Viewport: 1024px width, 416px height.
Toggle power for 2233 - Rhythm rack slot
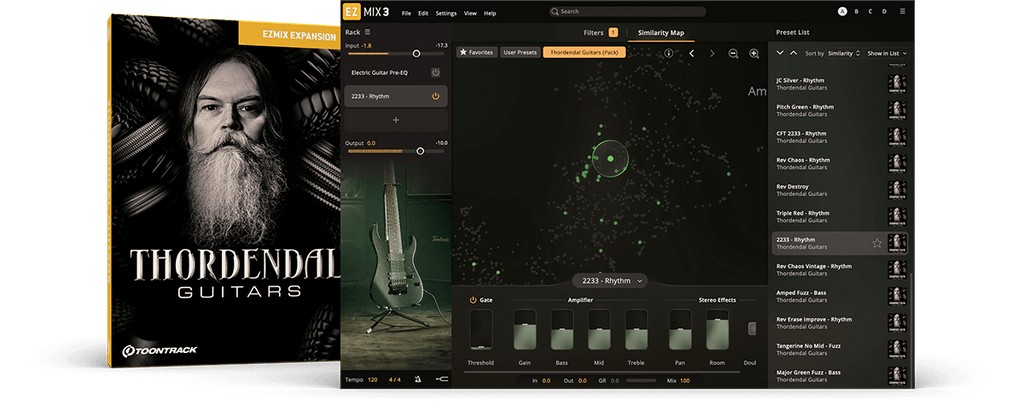[436, 96]
